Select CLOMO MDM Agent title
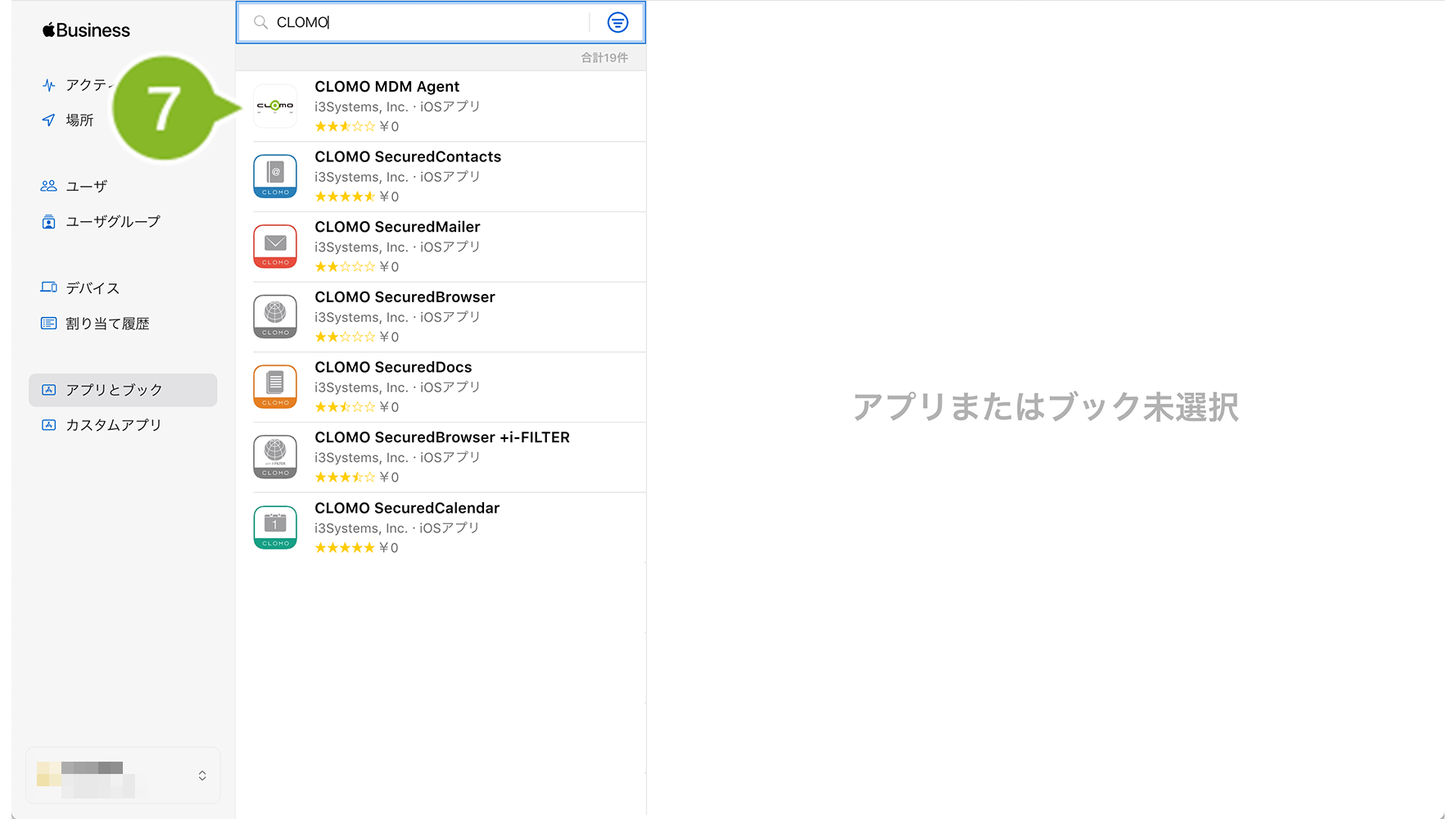The height and width of the screenshot is (819, 1456). pyautogui.click(x=387, y=87)
